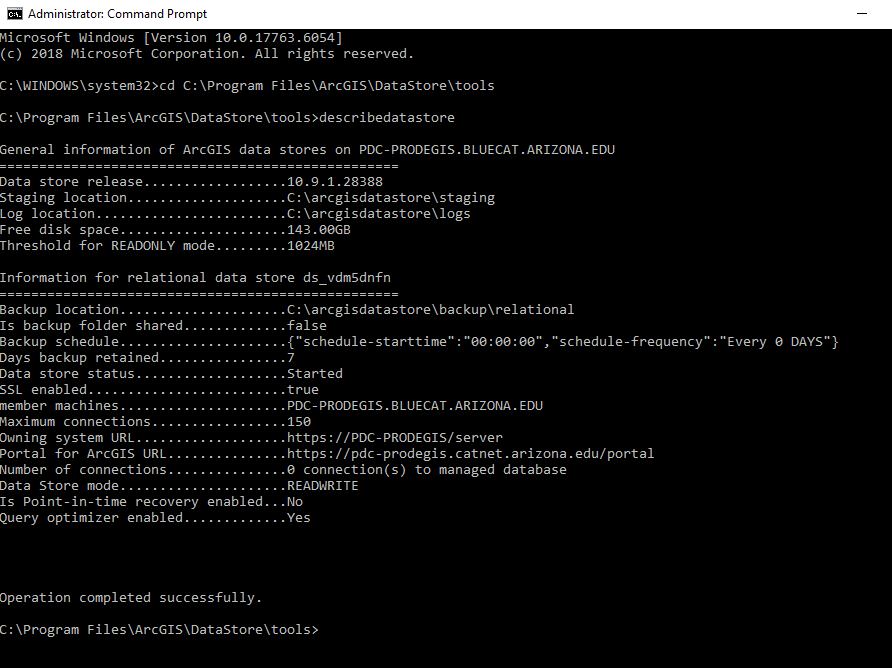Image resolution: width=892 pixels, height=668 pixels.
Task: Click the Maximum connections value 150
Action: tap(298, 422)
